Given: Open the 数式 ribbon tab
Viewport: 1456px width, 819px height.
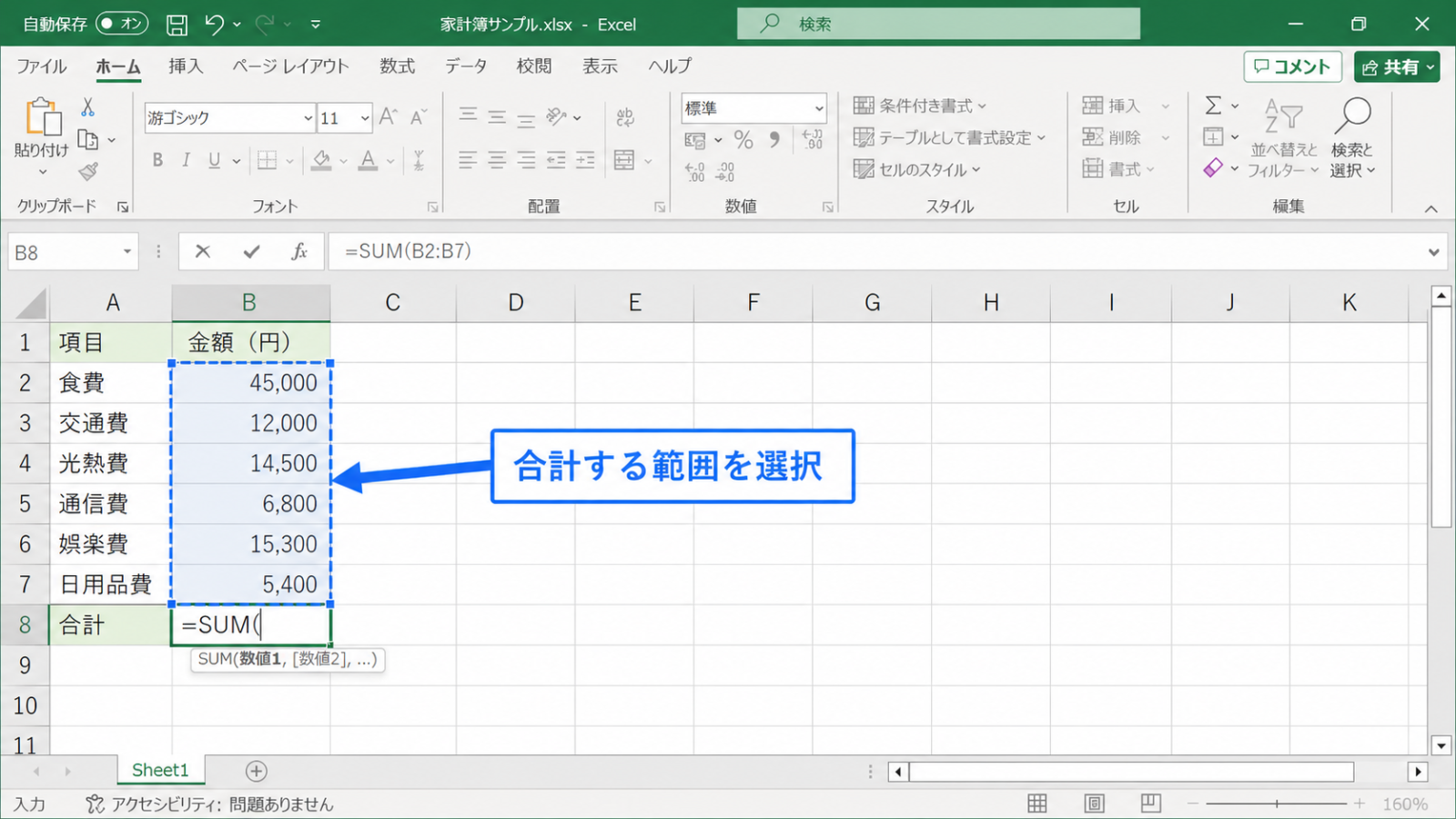Looking at the screenshot, I should [x=397, y=66].
